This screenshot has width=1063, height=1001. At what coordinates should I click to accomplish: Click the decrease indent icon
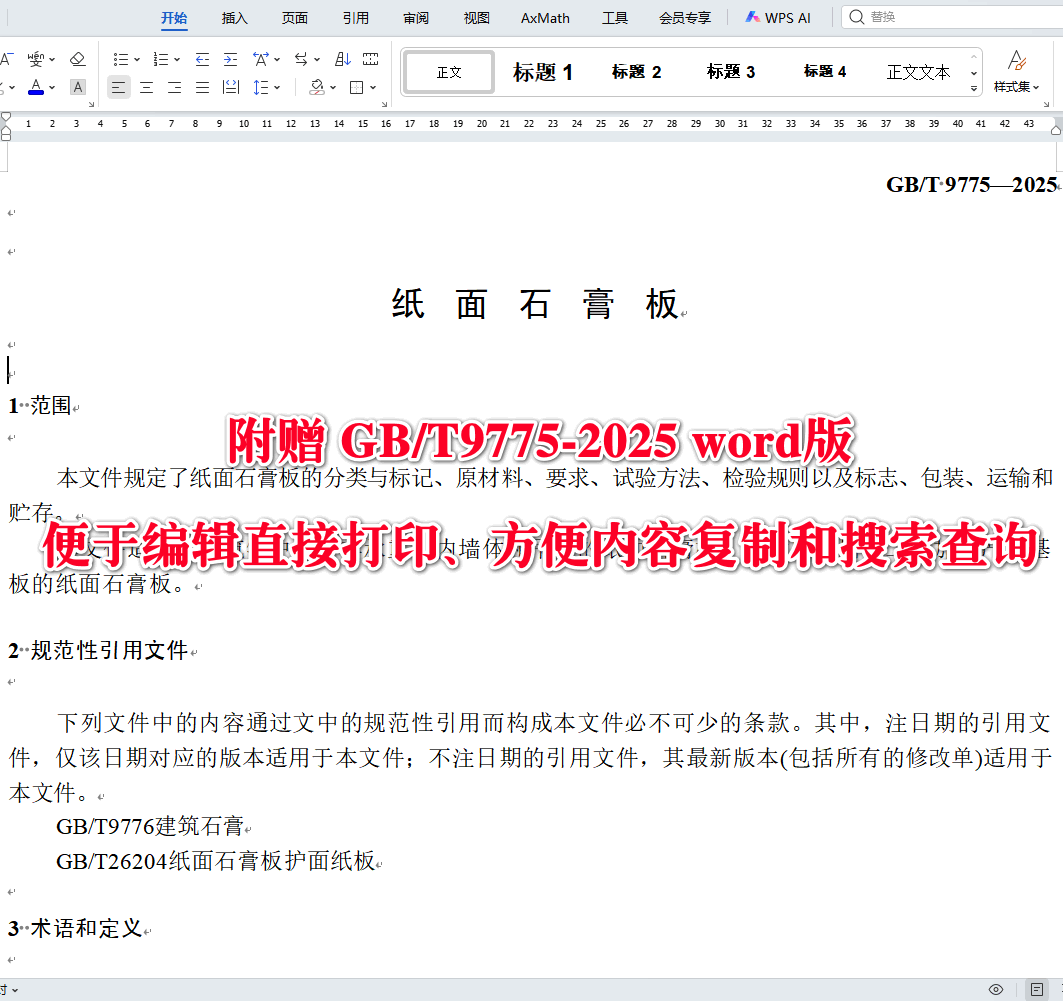[x=200, y=58]
